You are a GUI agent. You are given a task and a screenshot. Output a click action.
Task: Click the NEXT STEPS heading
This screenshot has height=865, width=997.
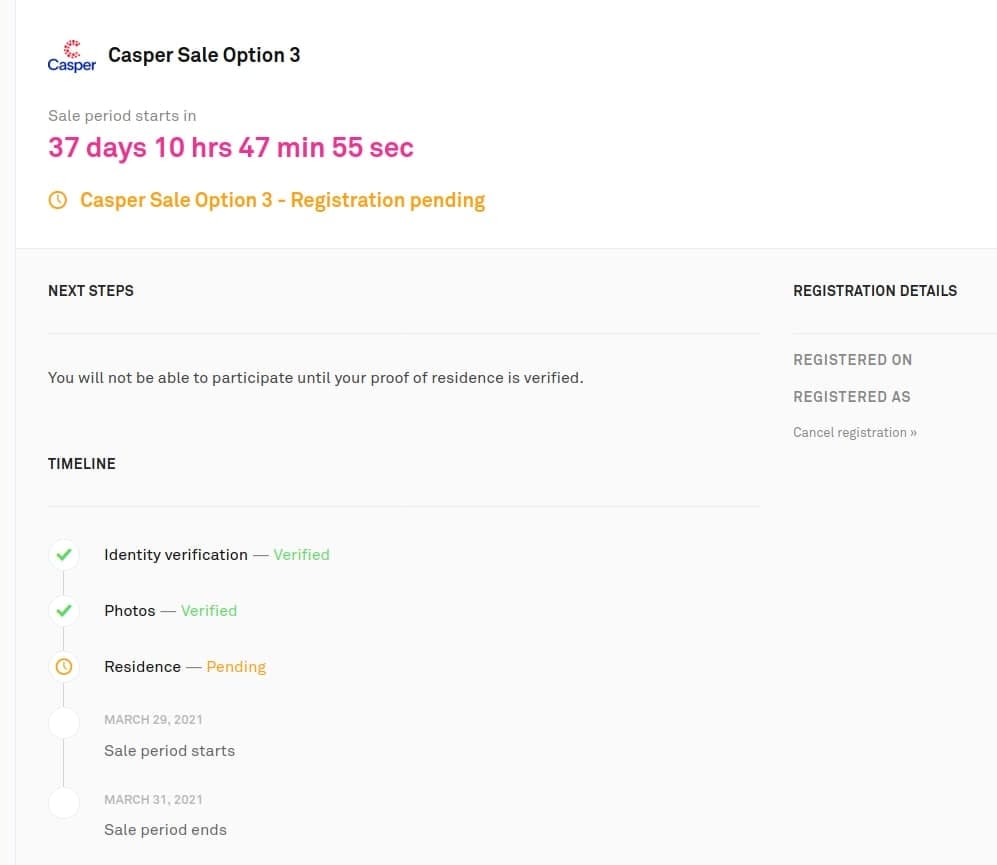point(91,291)
